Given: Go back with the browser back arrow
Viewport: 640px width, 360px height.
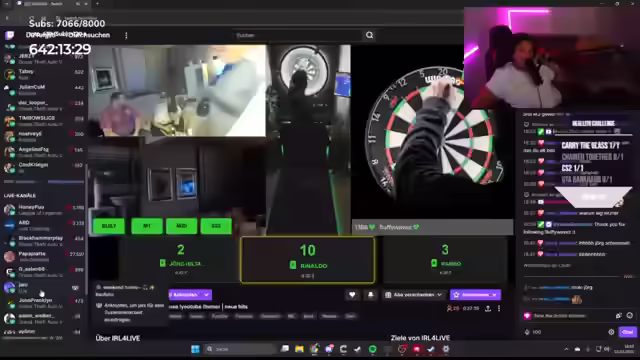Looking at the screenshot, I should (x=7, y=18).
